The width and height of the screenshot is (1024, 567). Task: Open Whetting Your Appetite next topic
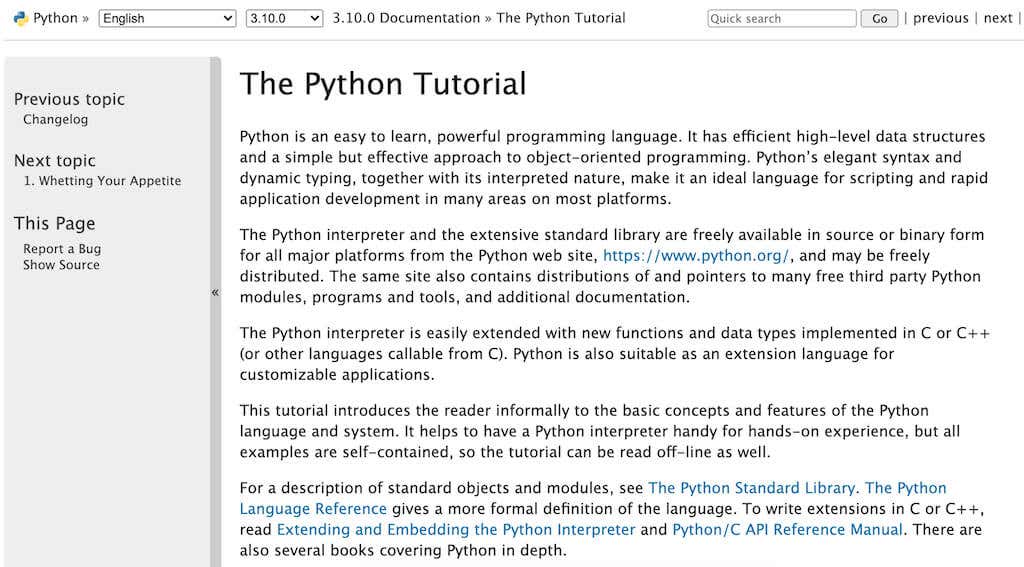point(102,181)
